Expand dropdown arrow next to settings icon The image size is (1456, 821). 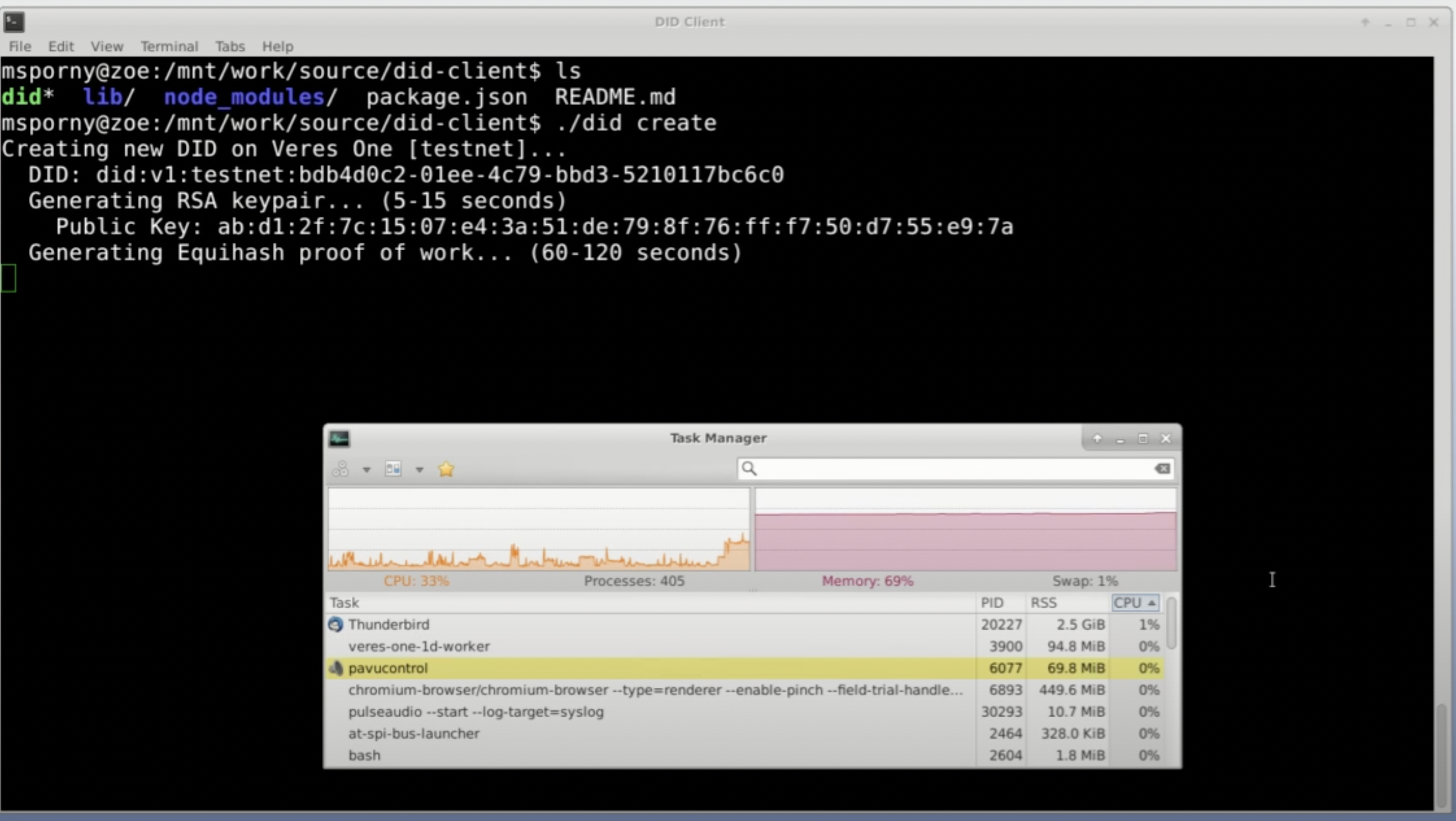point(419,470)
